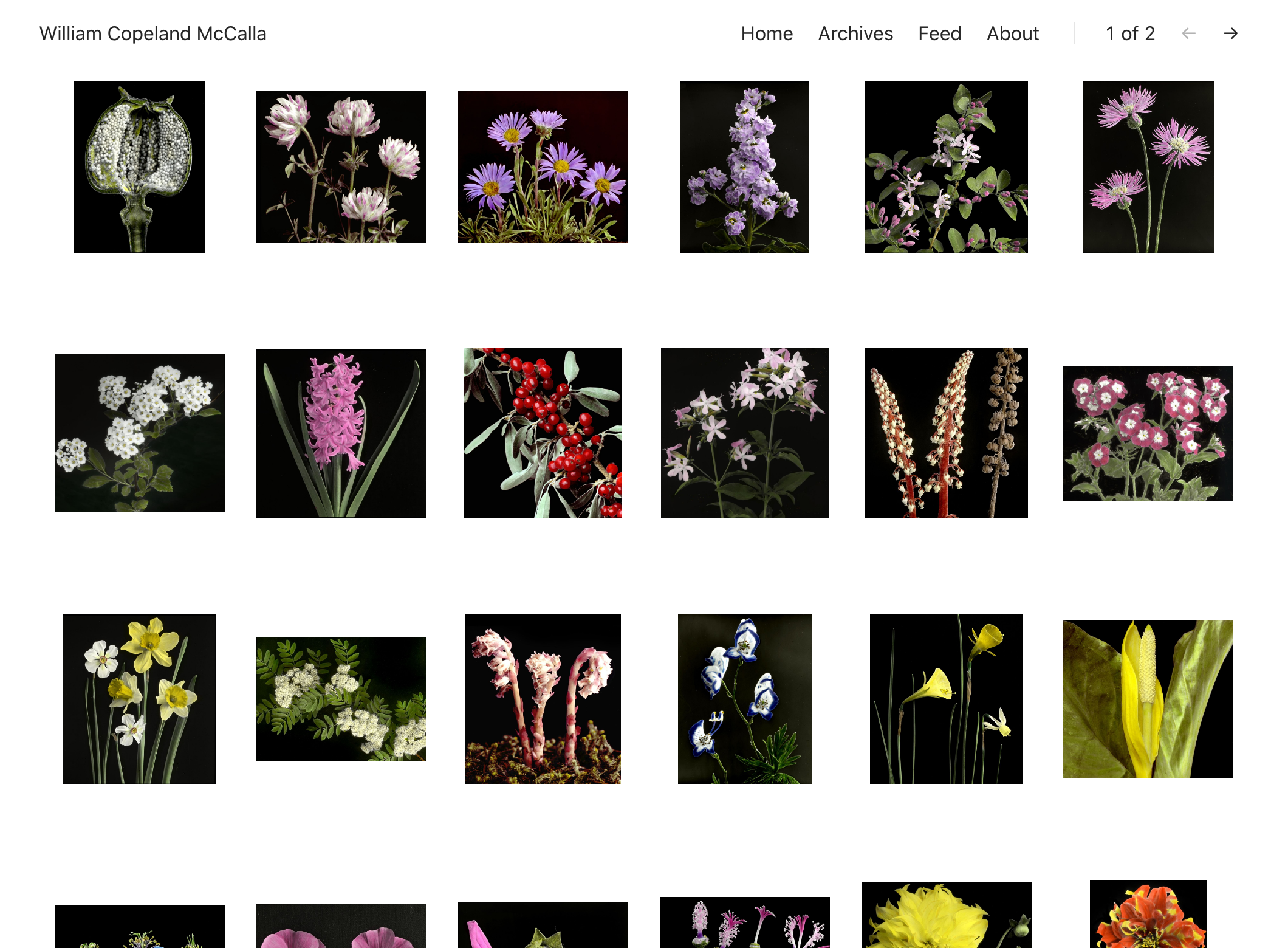Open the pink hyacinth thumbnail

(x=341, y=433)
